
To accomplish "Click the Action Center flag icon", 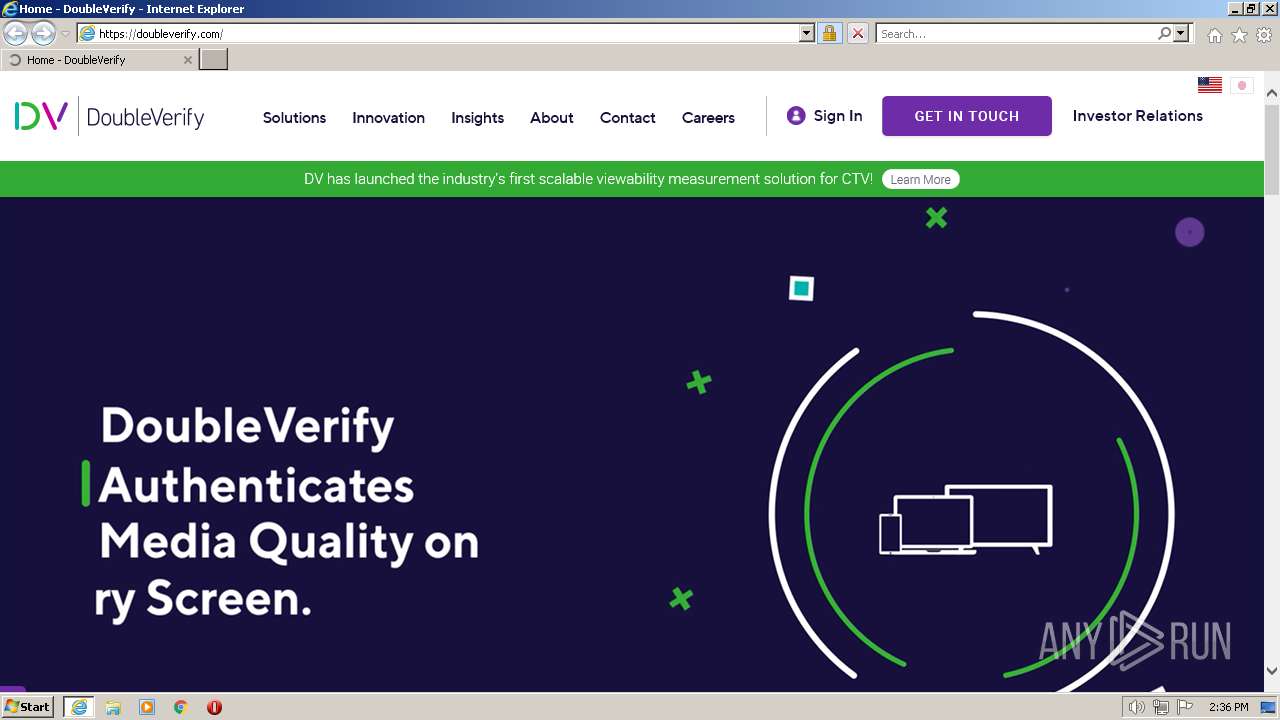I will coord(1185,707).
